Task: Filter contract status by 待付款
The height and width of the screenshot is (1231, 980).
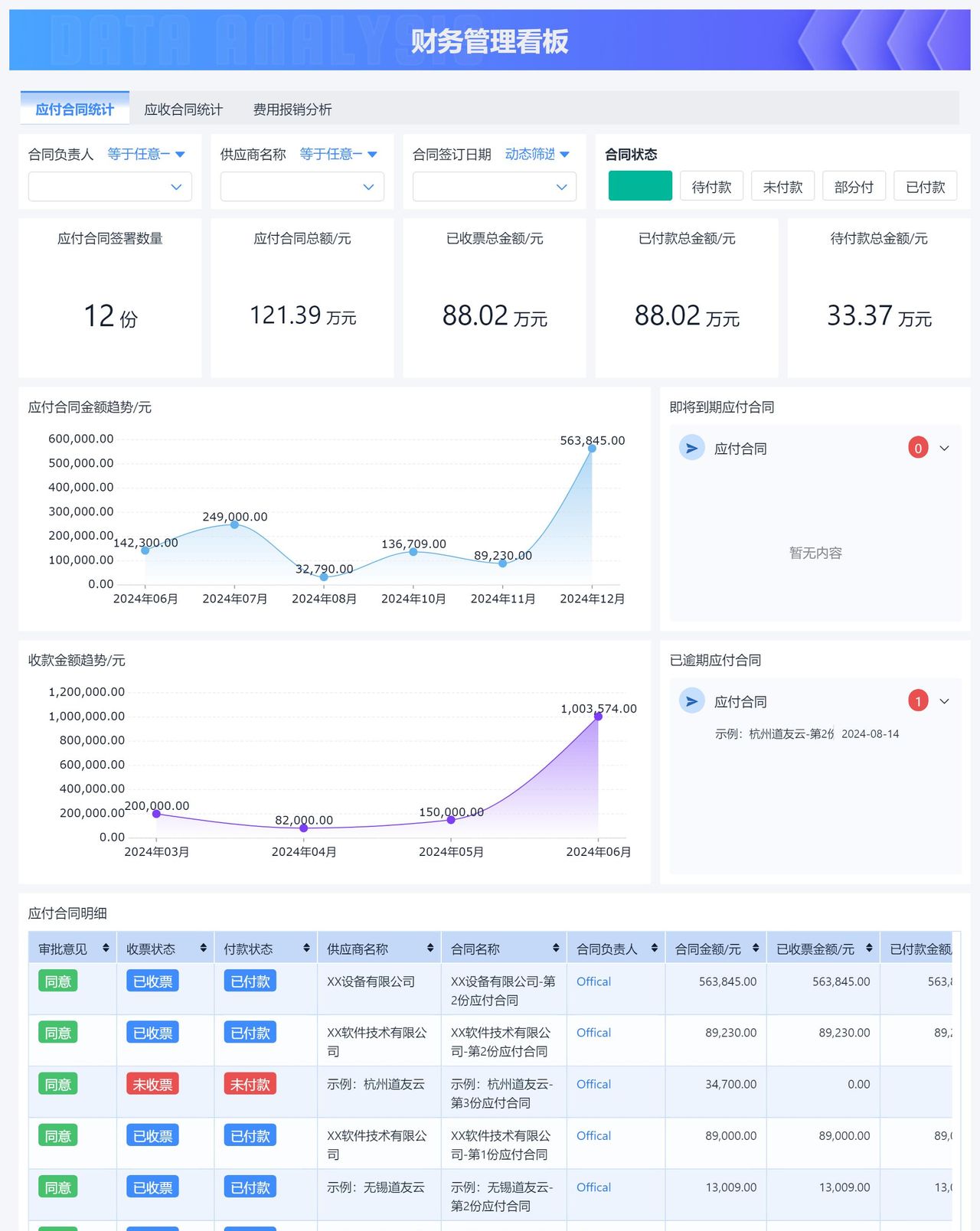Action: point(711,186)
